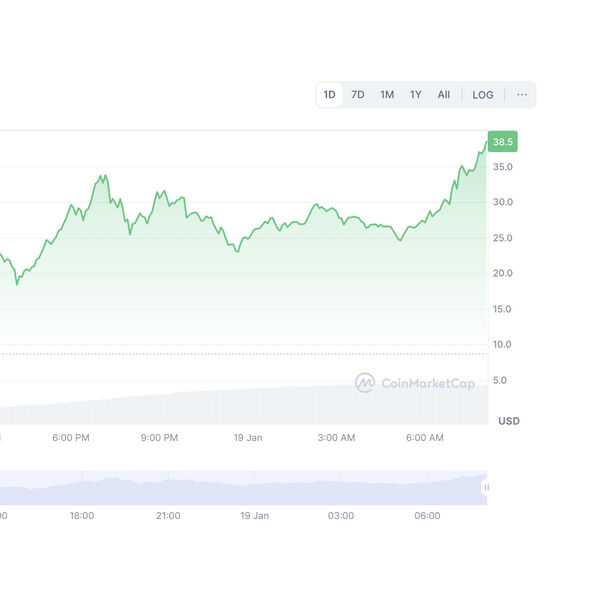This screenshot has height=600, width=600.
Task: Click the 6:00 AM time axis label
Action: [424, 438]
